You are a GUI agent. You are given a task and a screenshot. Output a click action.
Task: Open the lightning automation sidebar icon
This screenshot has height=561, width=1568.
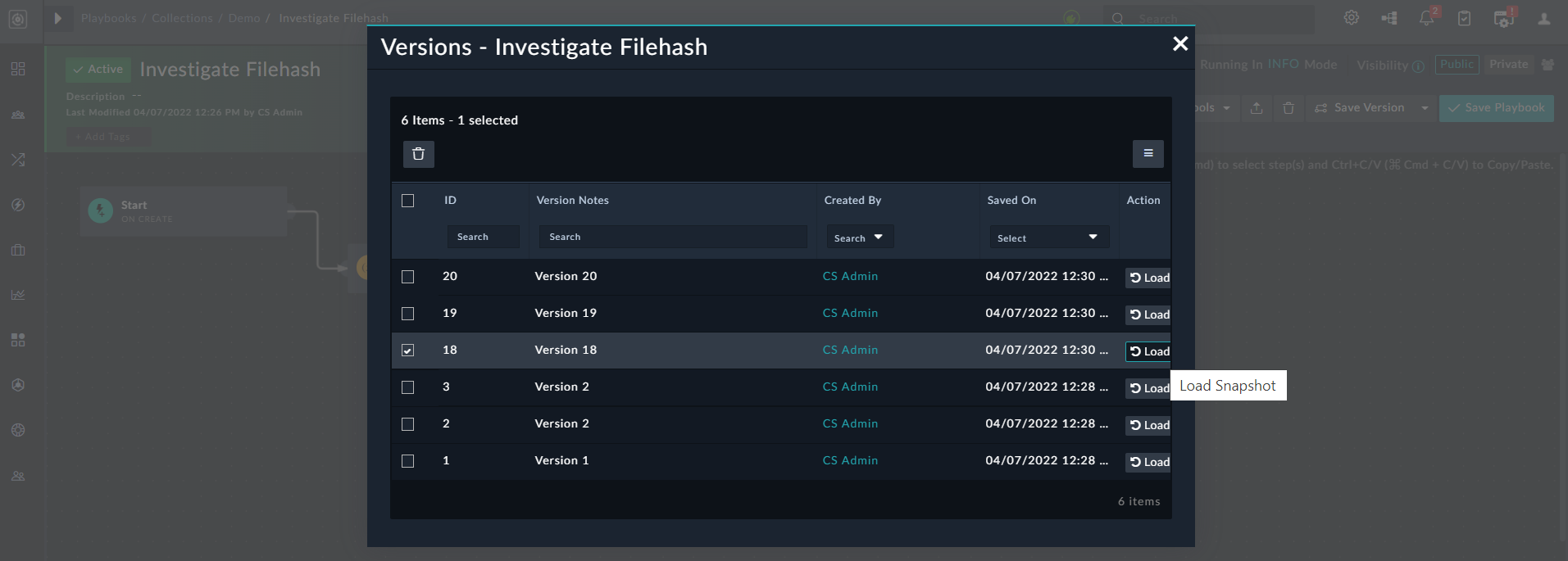[18, 205]
